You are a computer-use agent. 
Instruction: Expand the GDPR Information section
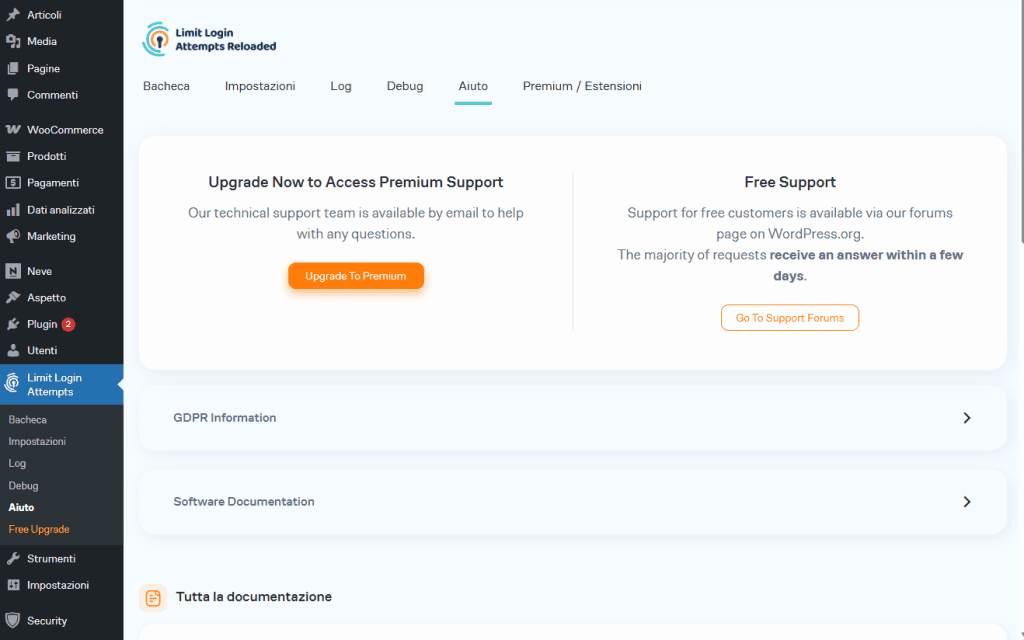(966, 418)
